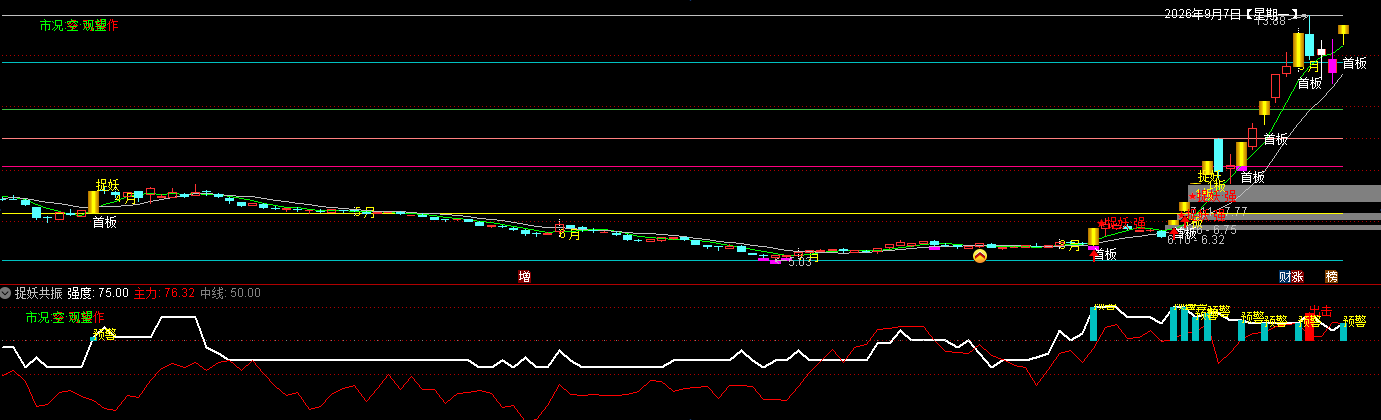This screenshot has height=420, width=1381.
Task: Click the rightmost 首板 label
Action: pos(1355,63)
